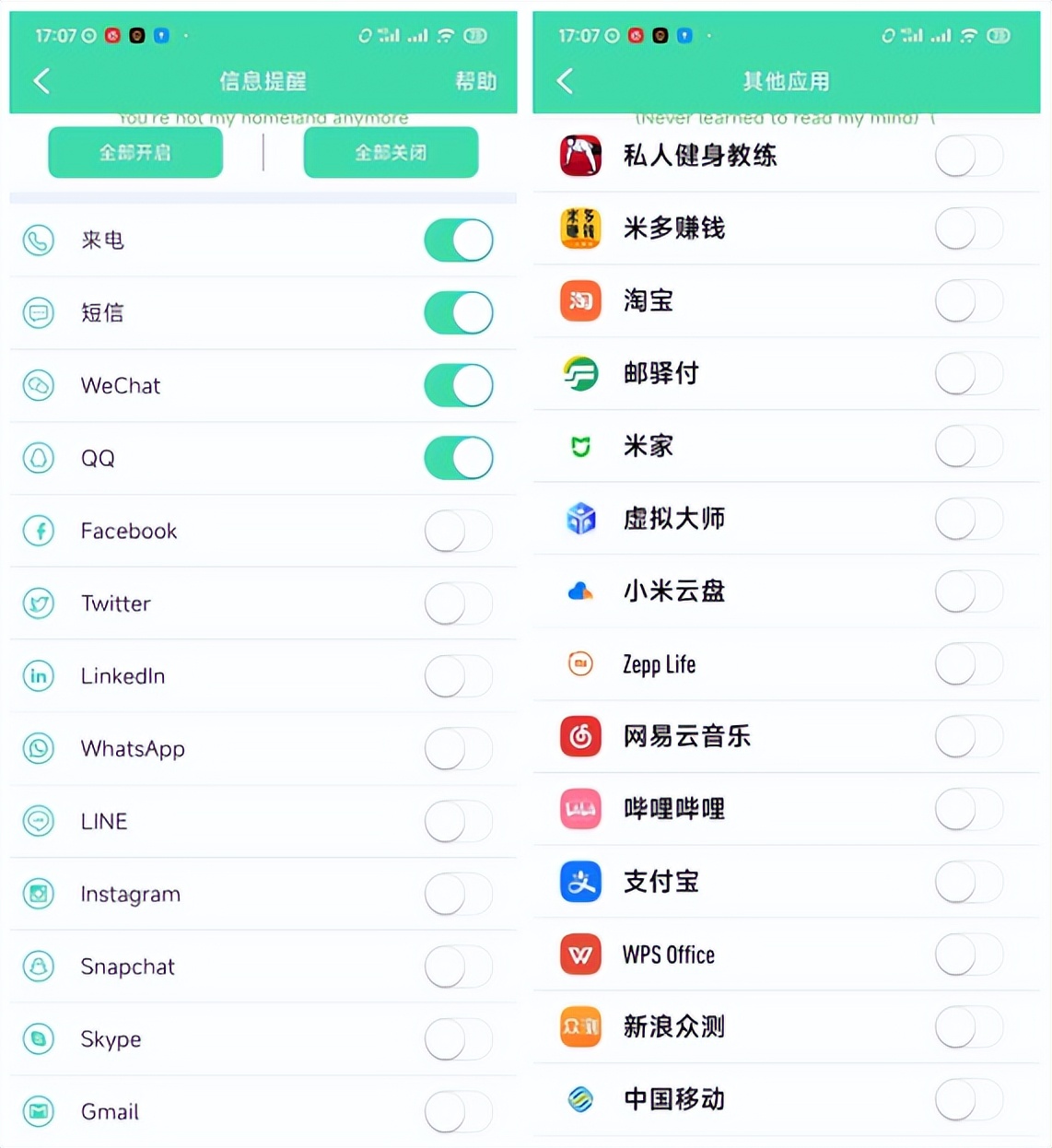Turn off incoming call (来电) reminder
Image resolution: width=1052 pixels, height=1148 pixels.
(x=459, y=240)
